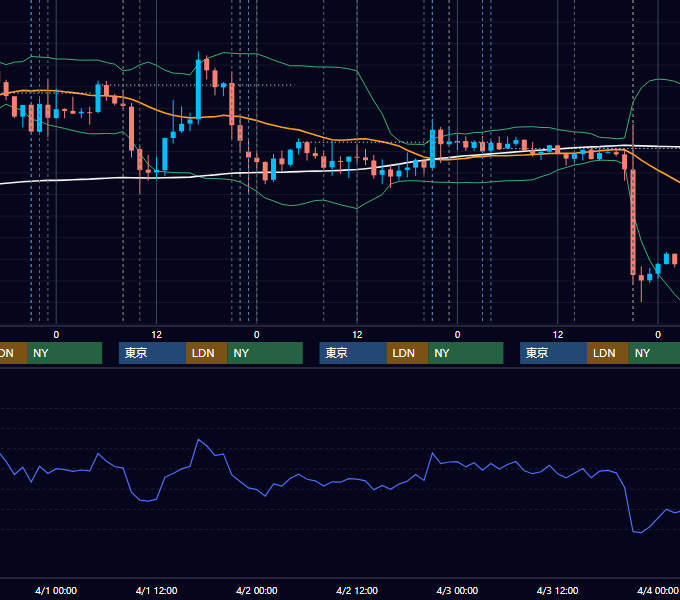680x600 pixels.
Task: Click hour label '12' above 4/2 12:00
Action: click(357, 335)
